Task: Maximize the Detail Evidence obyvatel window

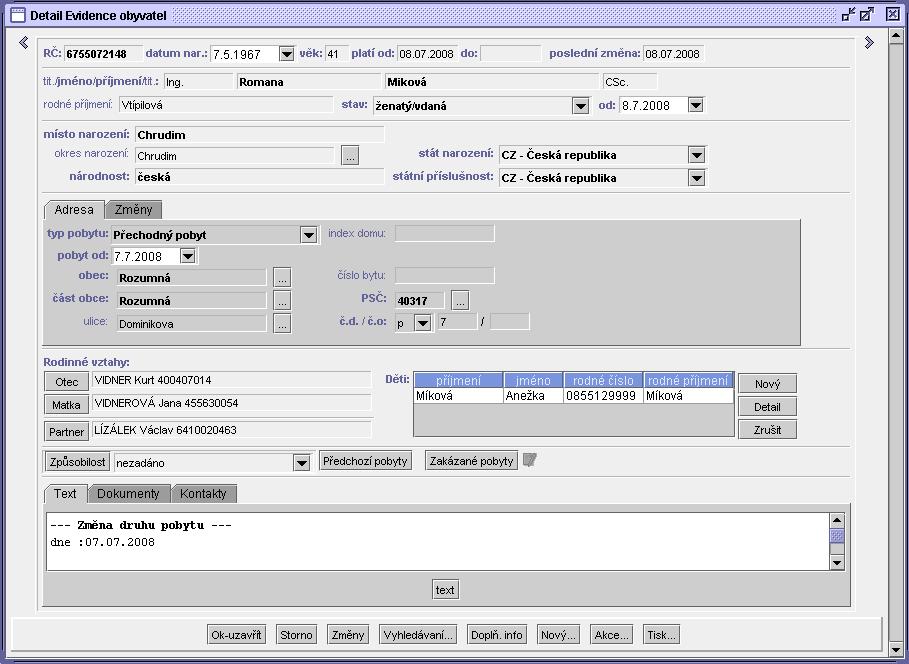Action: click(867, 14)
